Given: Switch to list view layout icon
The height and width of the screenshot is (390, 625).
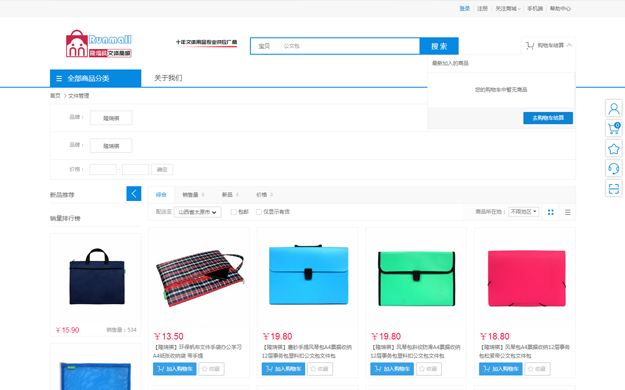Looking at the screenshot, I should pos(568,212).
